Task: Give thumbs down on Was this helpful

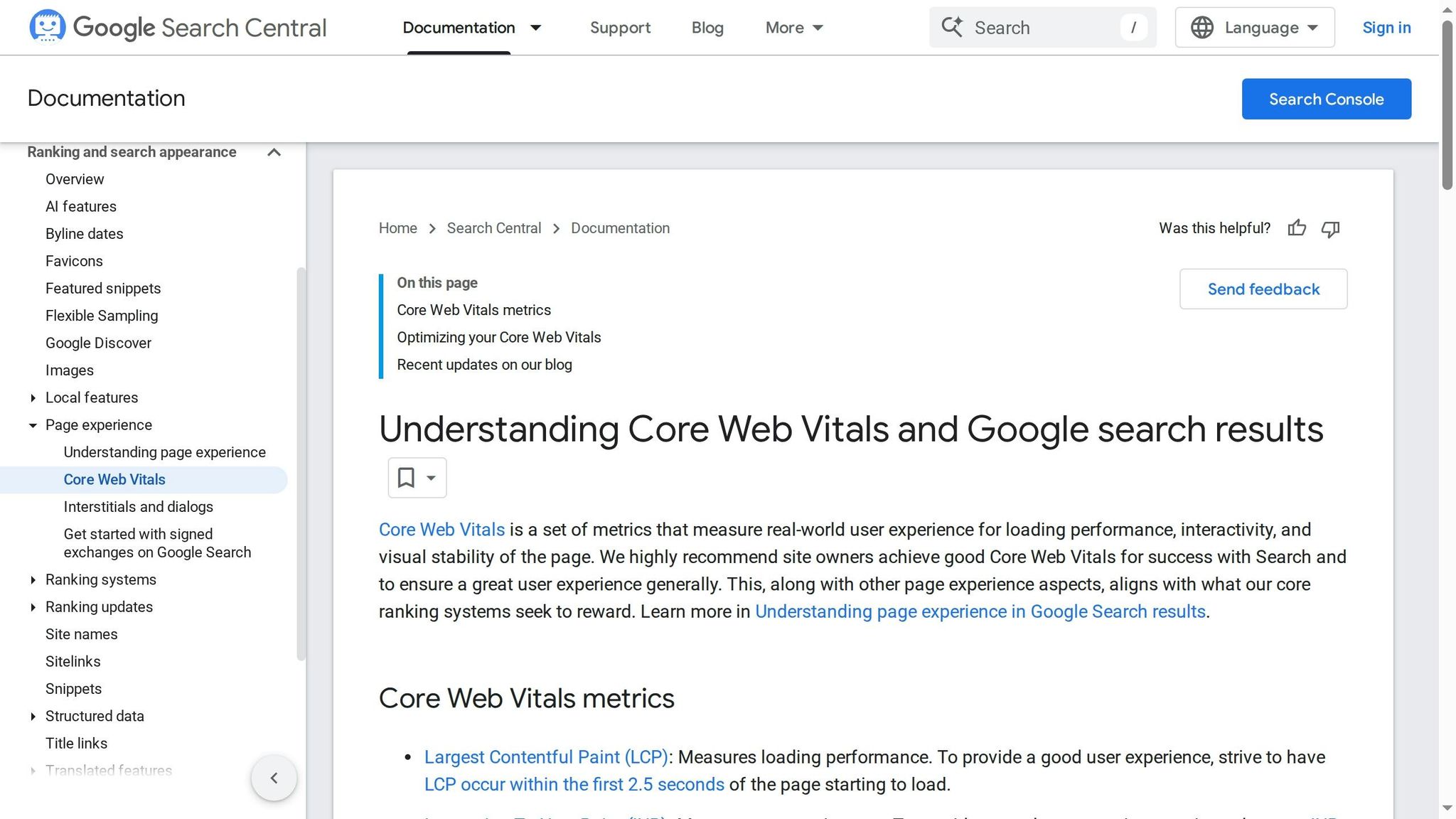Action: pyautogui.click(x=1330, y=228)
